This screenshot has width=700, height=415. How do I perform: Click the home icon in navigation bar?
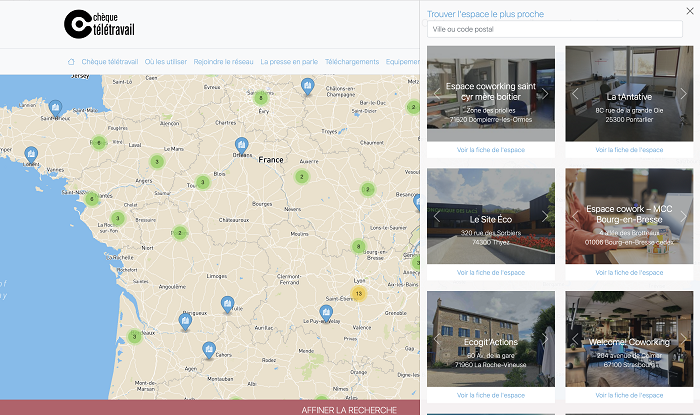(x=71, y=62)
